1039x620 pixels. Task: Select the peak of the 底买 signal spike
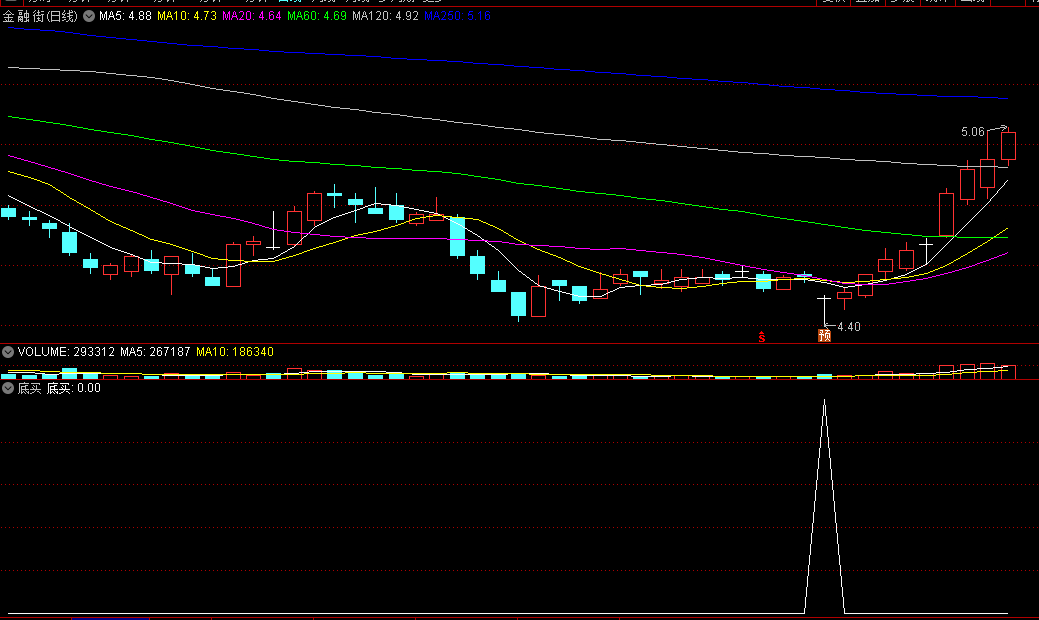pyautogui.click(x=824, y=400)
